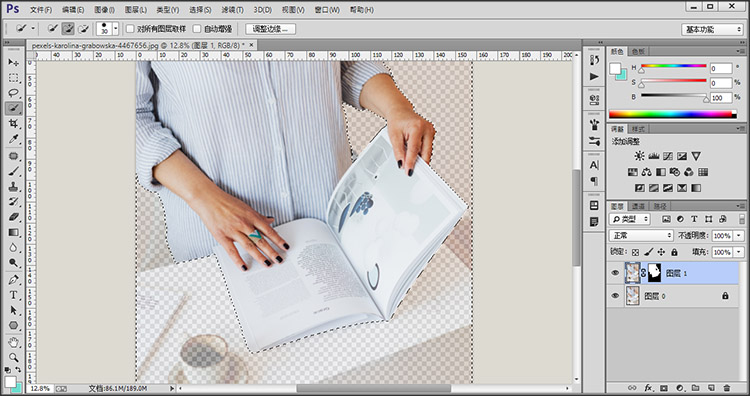The height and width of the screenshot is (396, 750).
Task: Open 文件(F) menu
Action: (x=40, y=10)
